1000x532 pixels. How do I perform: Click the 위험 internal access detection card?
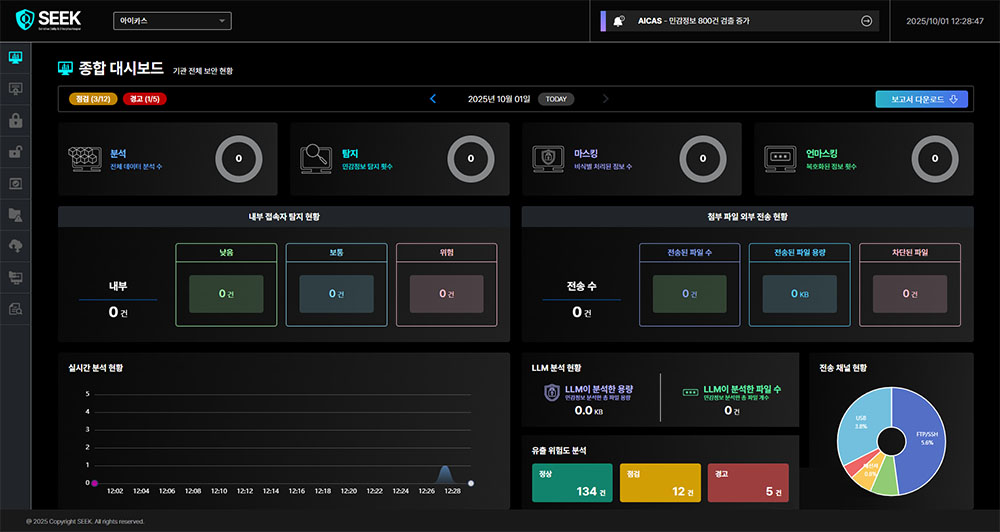click(447, 284)
